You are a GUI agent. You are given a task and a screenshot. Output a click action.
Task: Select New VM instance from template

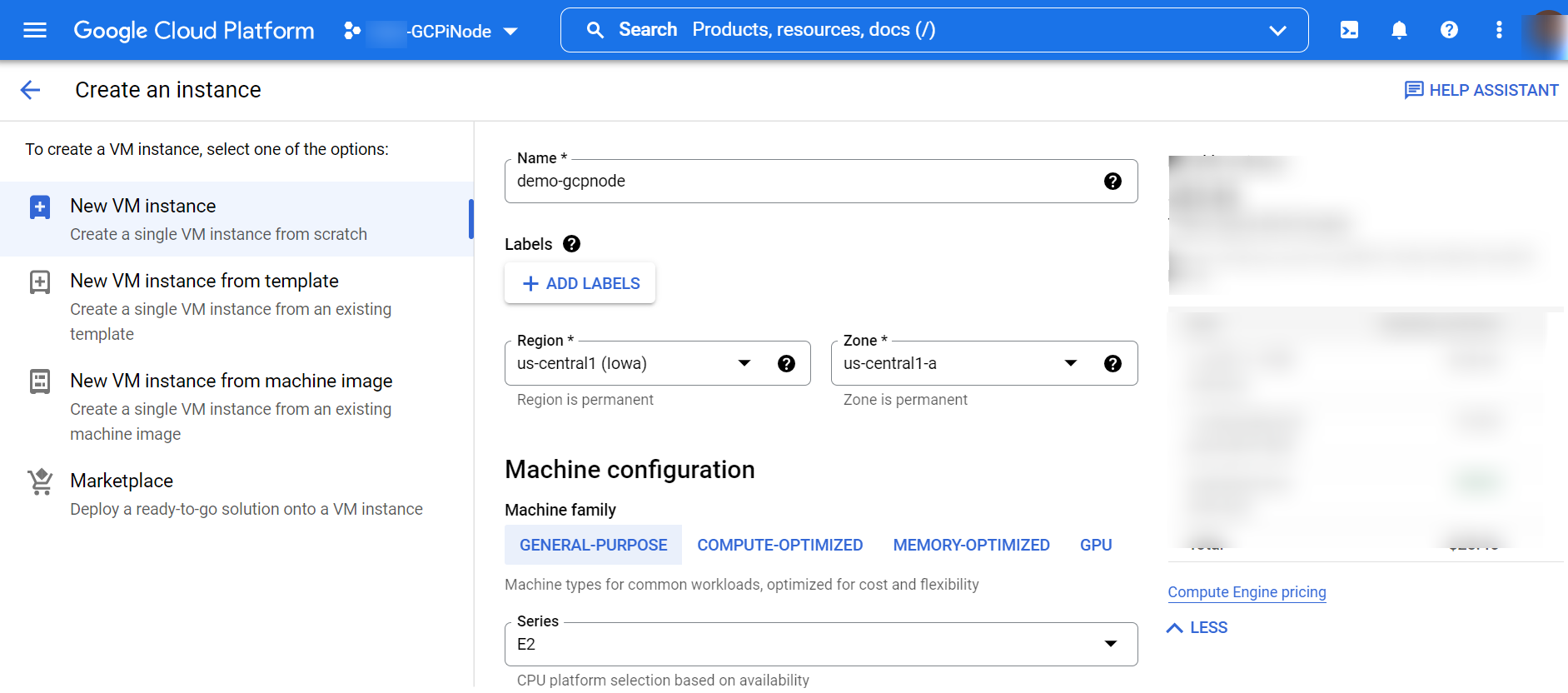point(236,307)
